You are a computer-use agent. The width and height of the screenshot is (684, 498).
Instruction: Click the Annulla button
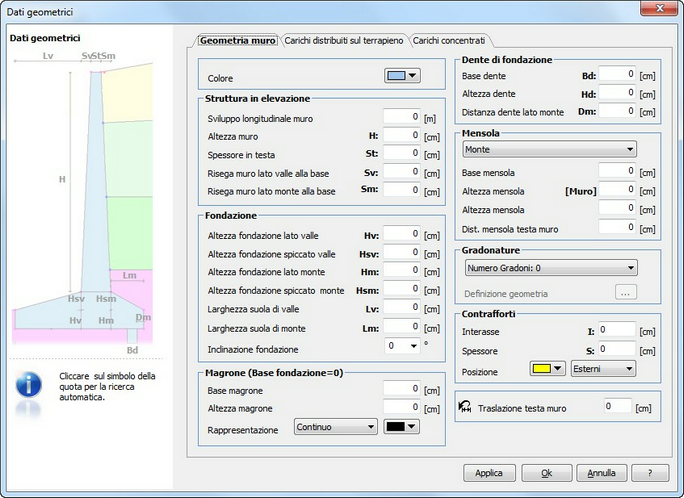pyautogui.click(x=602, y=473)
